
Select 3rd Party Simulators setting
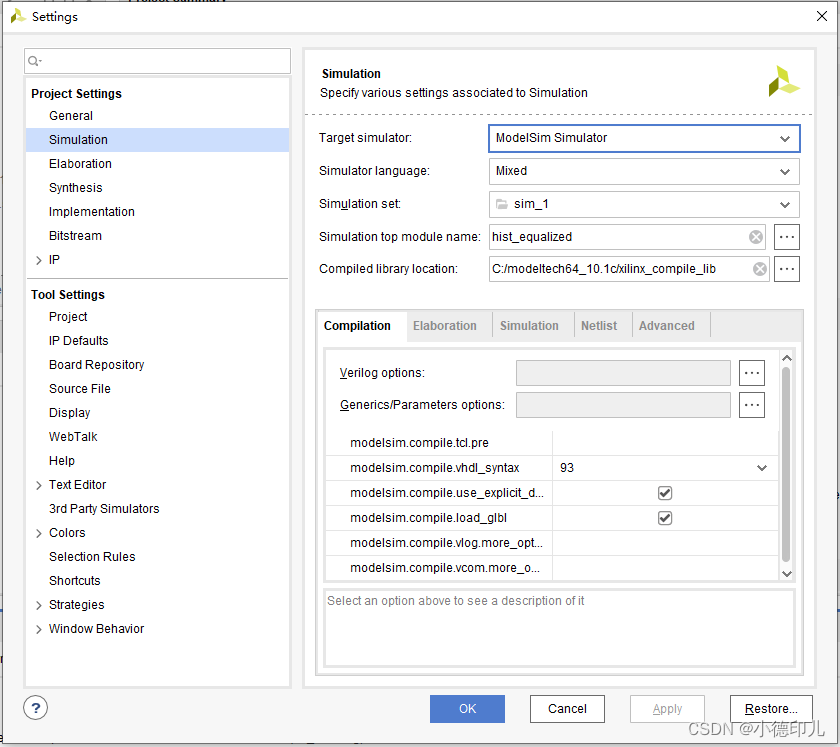[x=104, y=509]
